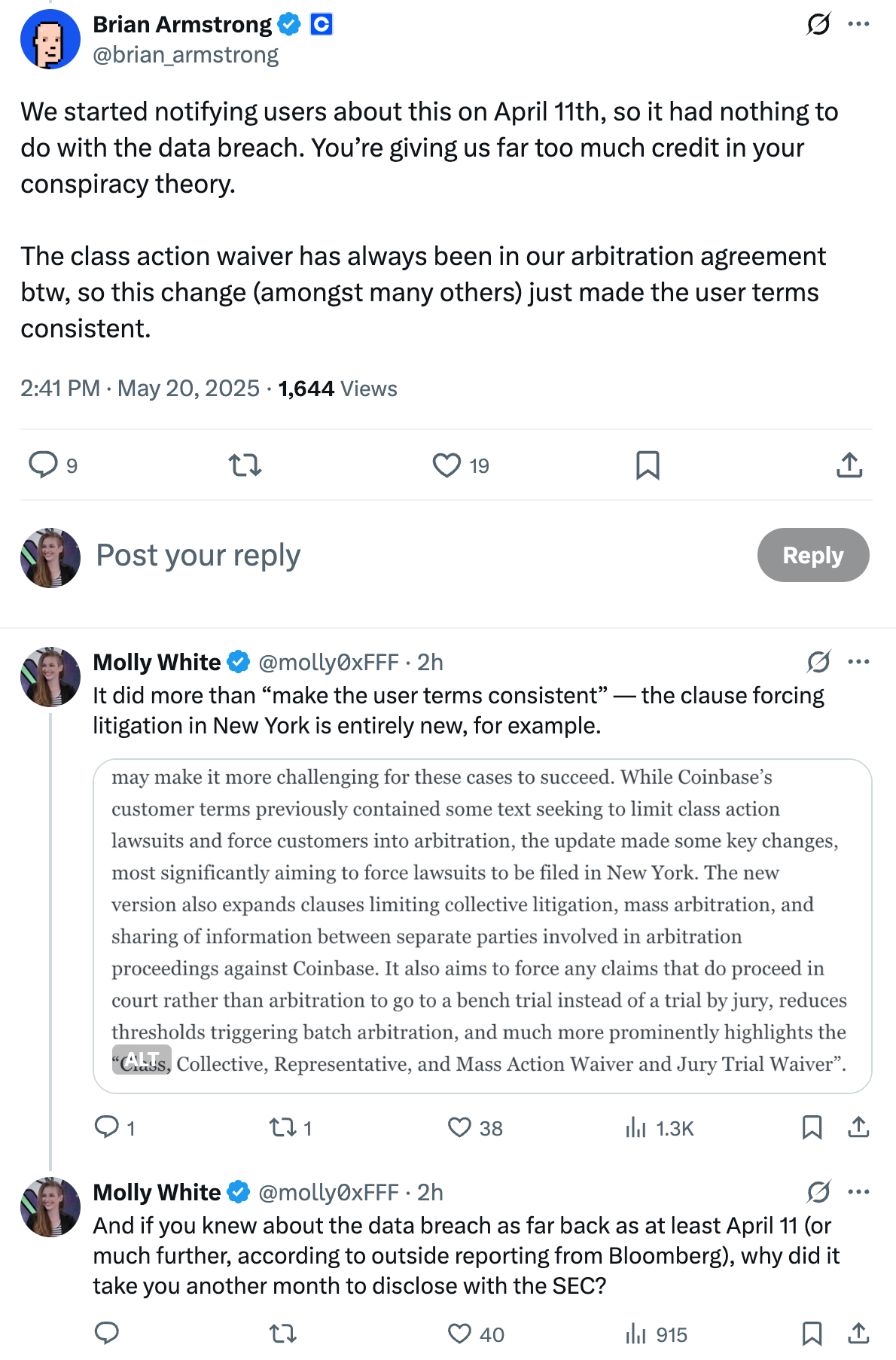Type in the Post your reply field

coord(376,555)
